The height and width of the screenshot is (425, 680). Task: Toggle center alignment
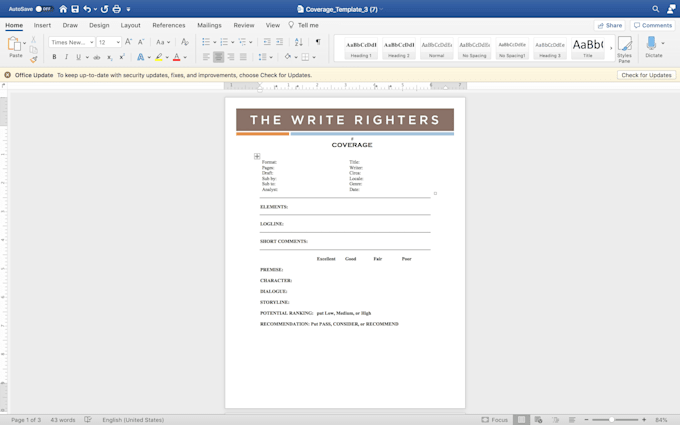(219, 57)
